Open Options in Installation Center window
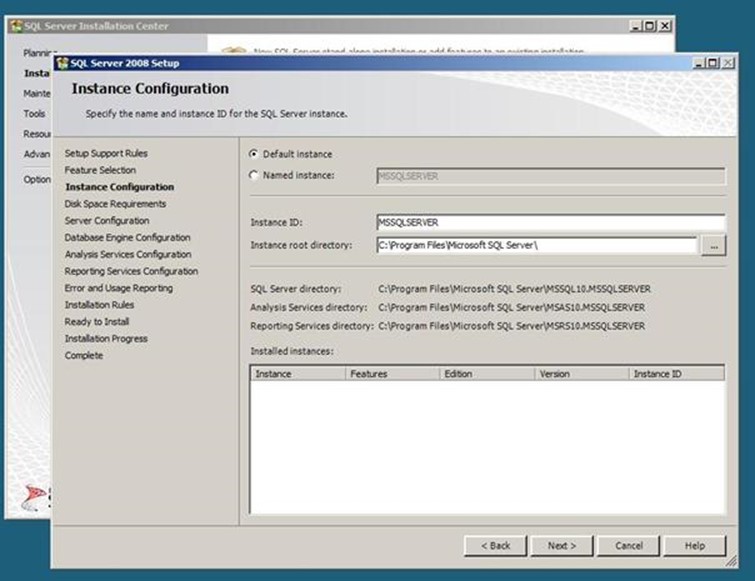 pos(37,179)
